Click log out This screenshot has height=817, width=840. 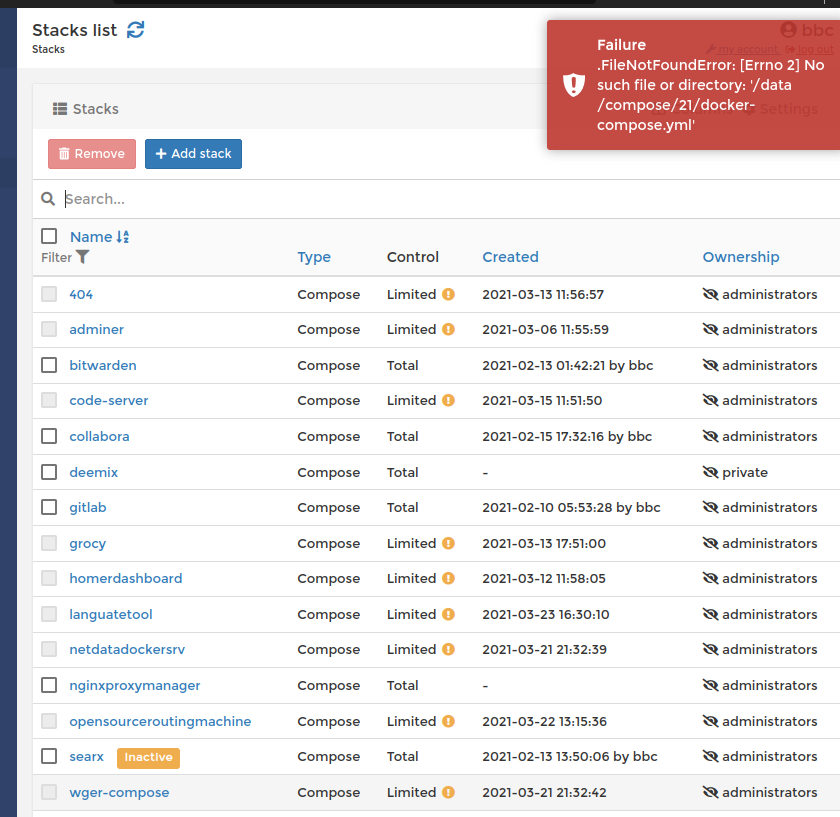[817, 48]
